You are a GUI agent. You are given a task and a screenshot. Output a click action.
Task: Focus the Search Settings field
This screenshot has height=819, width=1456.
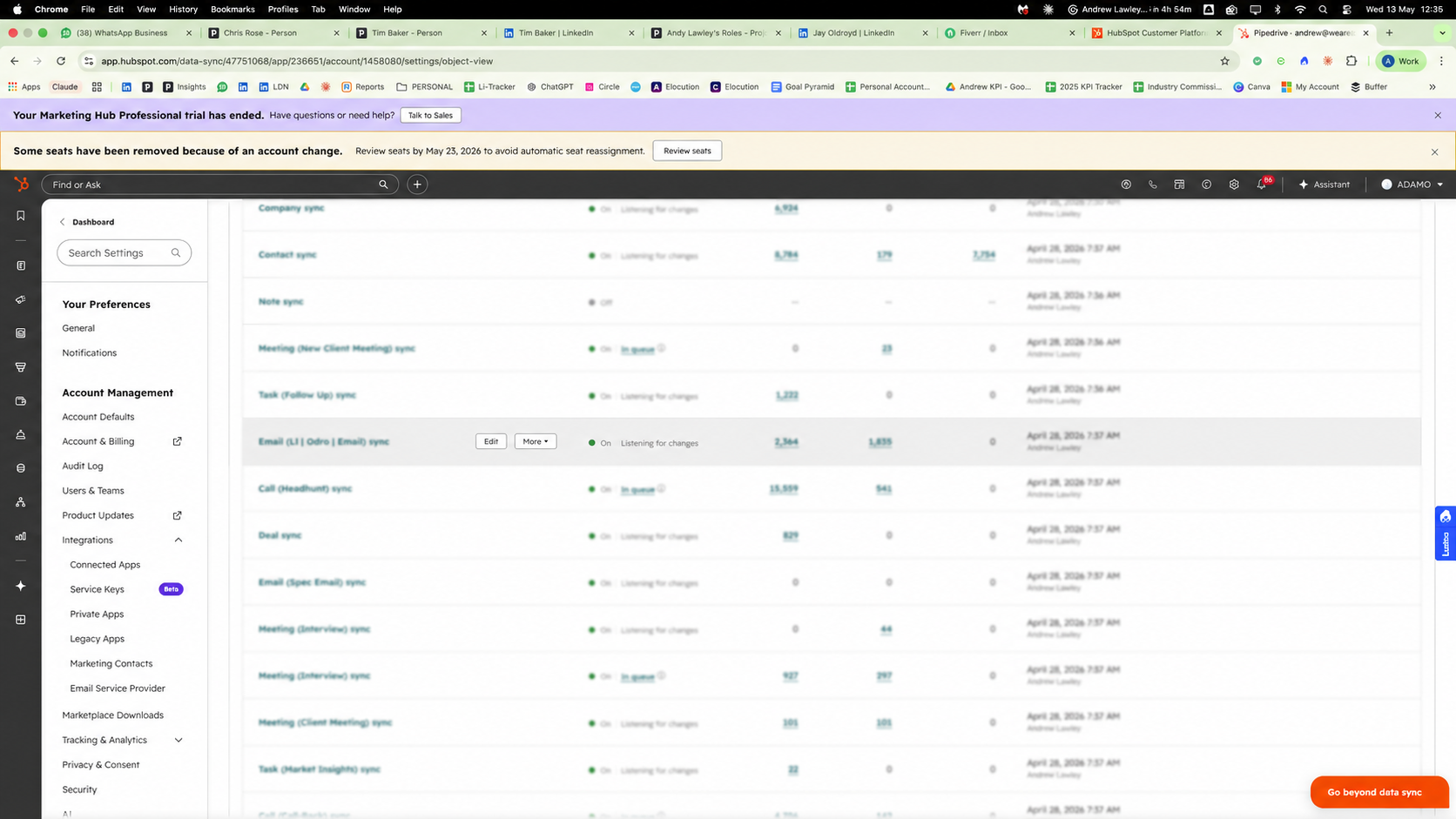pyautogui.click(x=124, y=253)
